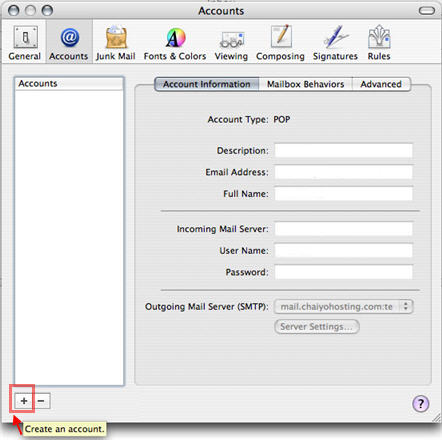Image resolution: width=442 pixels, height=440 pixels.
Task: Open the Signatures preferences pane
Action: pos(335,43)
